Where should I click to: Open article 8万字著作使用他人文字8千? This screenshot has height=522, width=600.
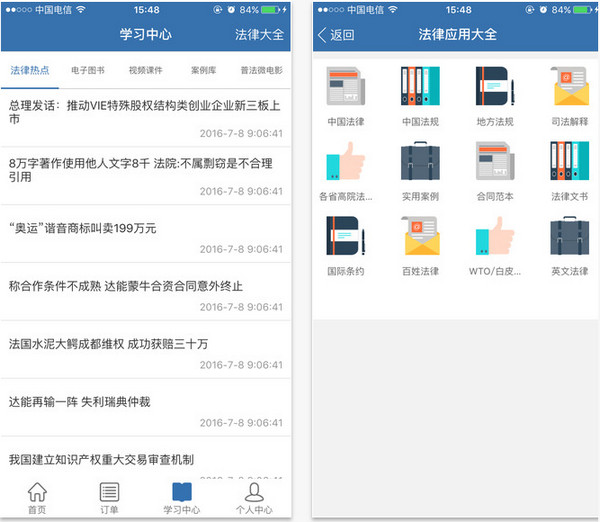(x=146, y=176)
